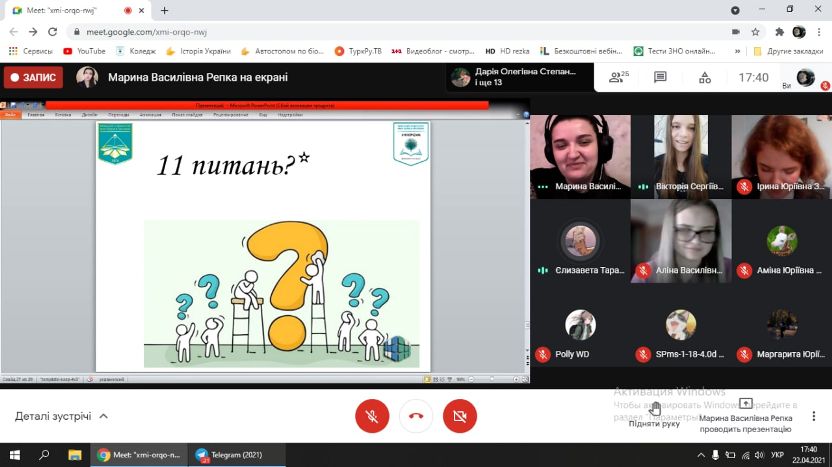Open the participants list icon

point(612,77)
